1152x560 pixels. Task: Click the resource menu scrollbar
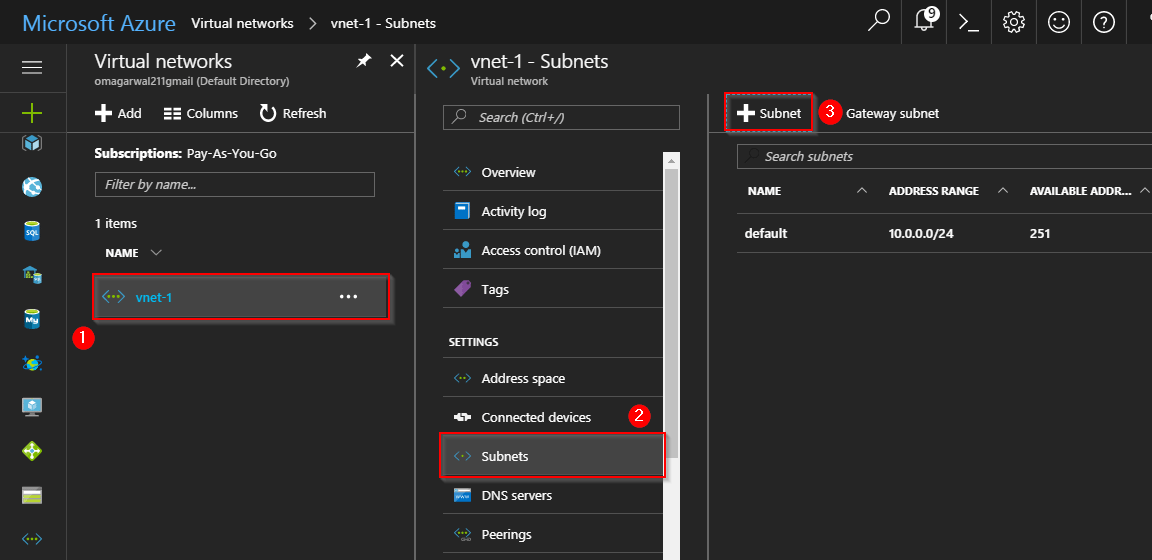click(x=672, y=300)
